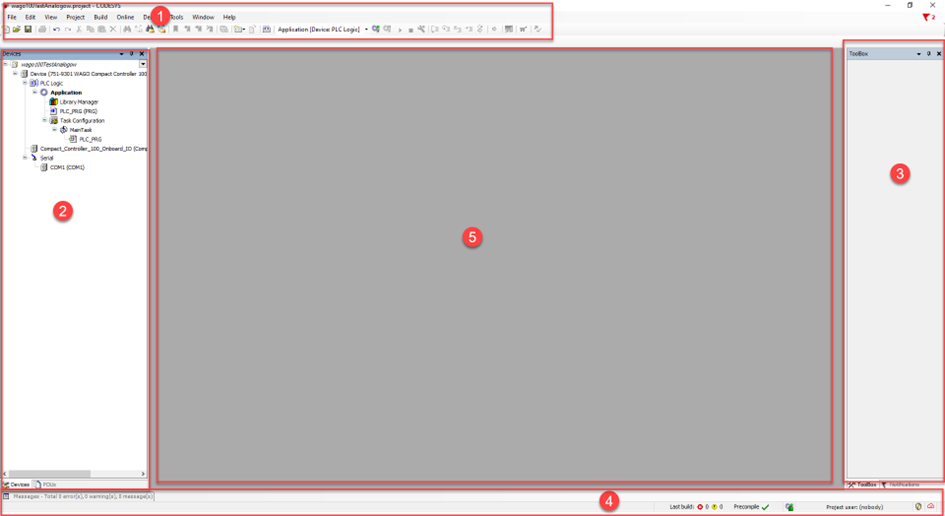This screenshot has width=945, height=516.
Task: Collapse the Application node
Action: point(34,92)
